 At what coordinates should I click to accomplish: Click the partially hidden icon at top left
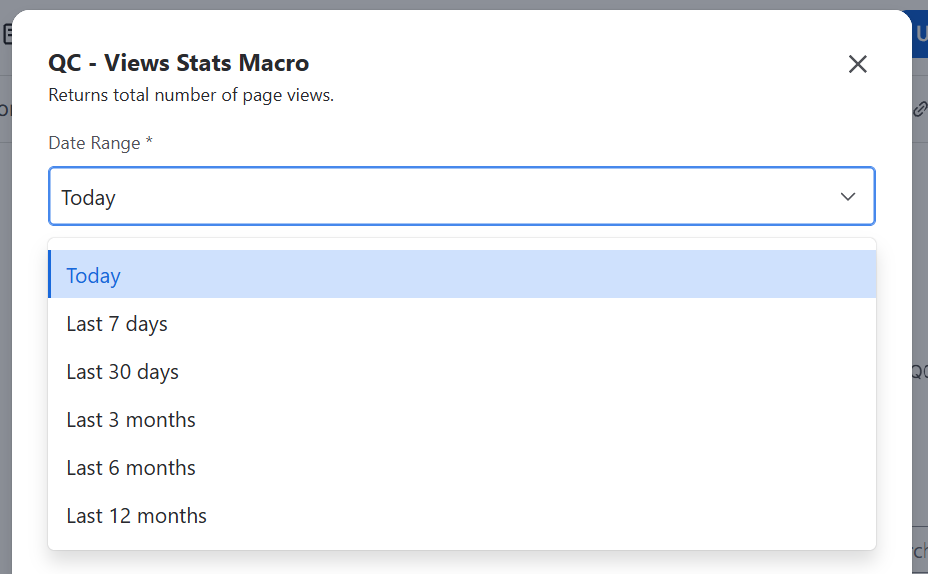coord(7,34)
